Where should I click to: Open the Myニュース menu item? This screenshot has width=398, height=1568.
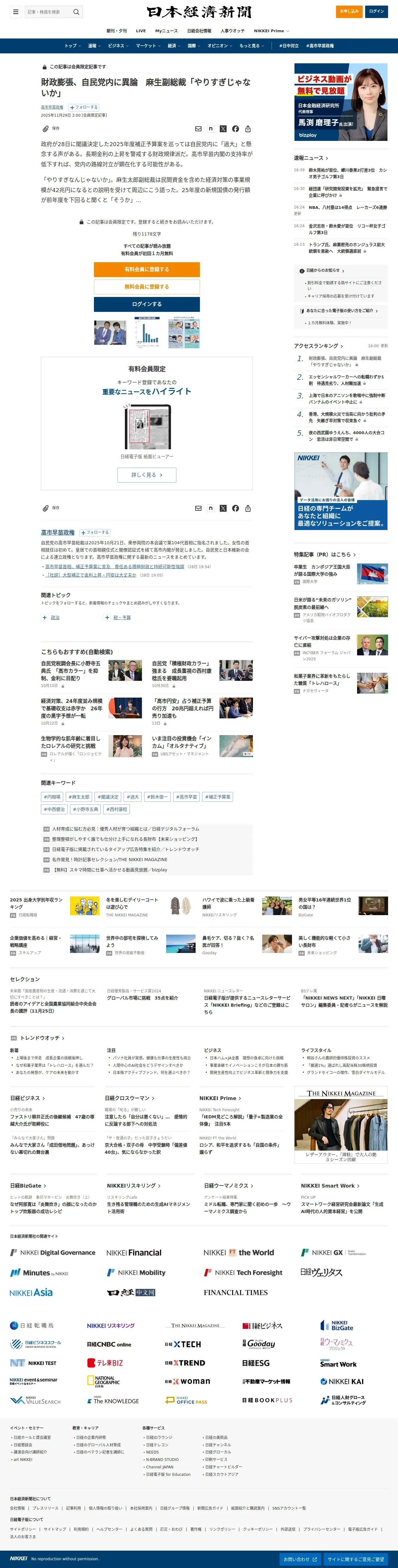(166, 30)
